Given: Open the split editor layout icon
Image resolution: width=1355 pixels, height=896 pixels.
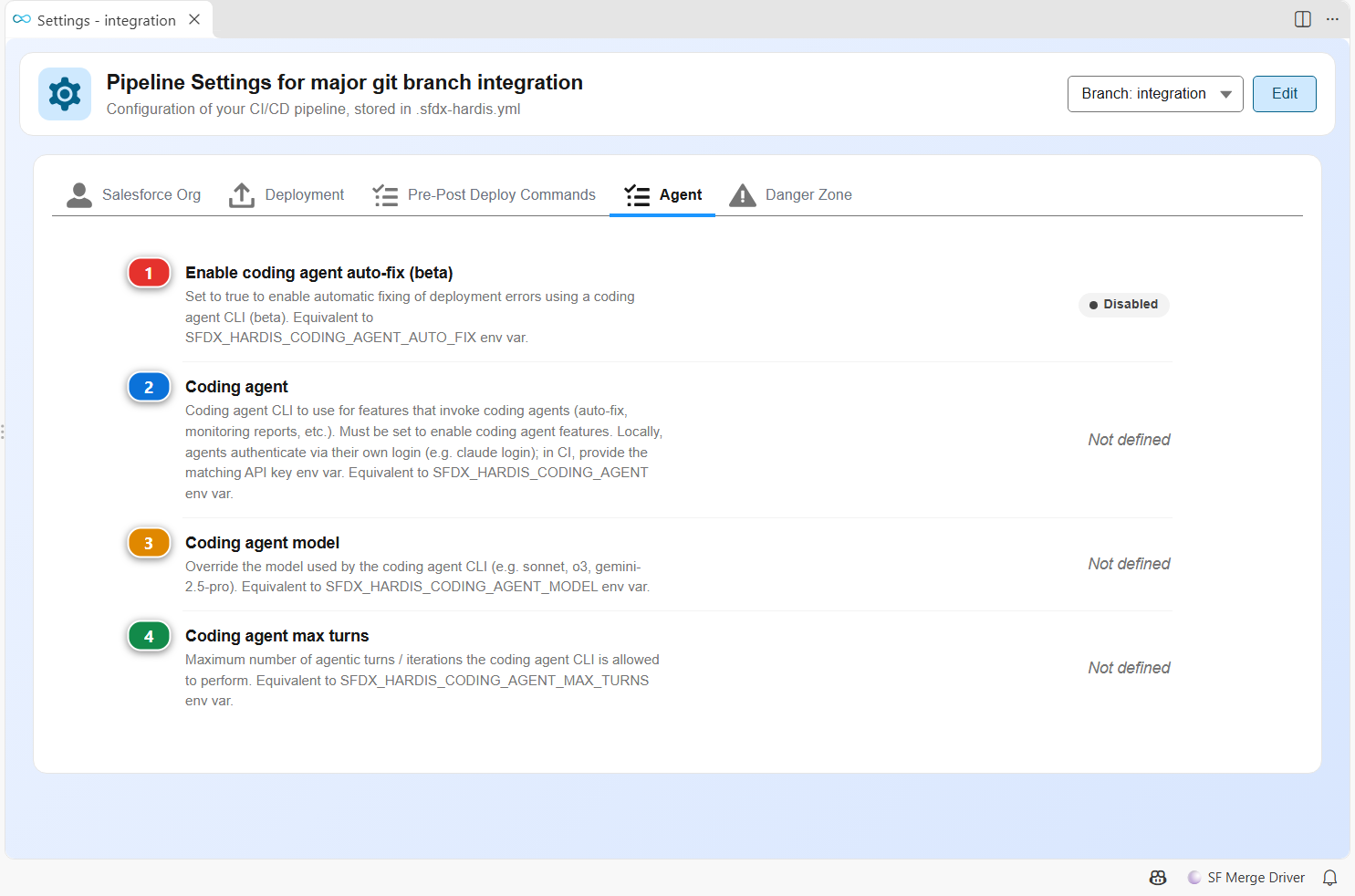Looking at the screenshot, I should point(1303,19).
